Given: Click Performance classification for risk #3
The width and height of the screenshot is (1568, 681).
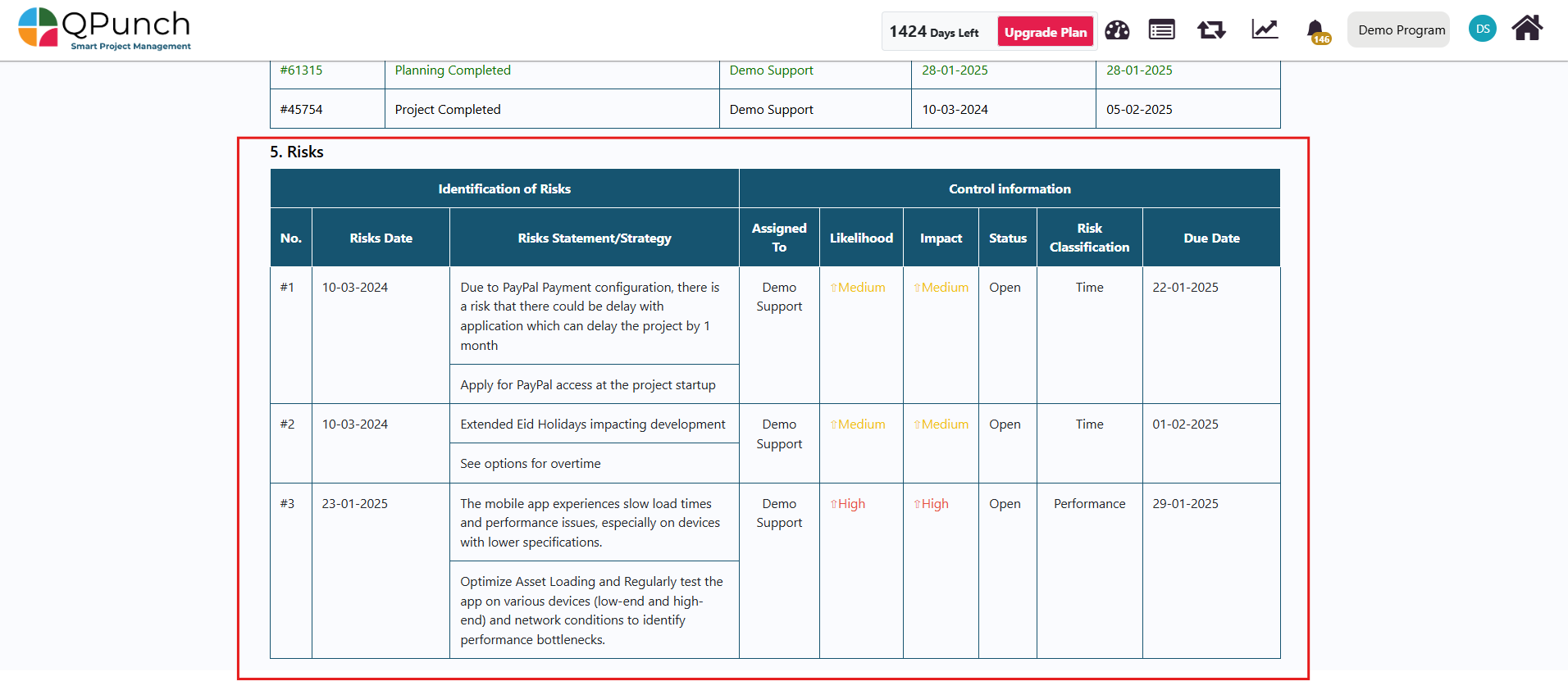Looking at the screenshot, I should click(x=1089, y=504).
